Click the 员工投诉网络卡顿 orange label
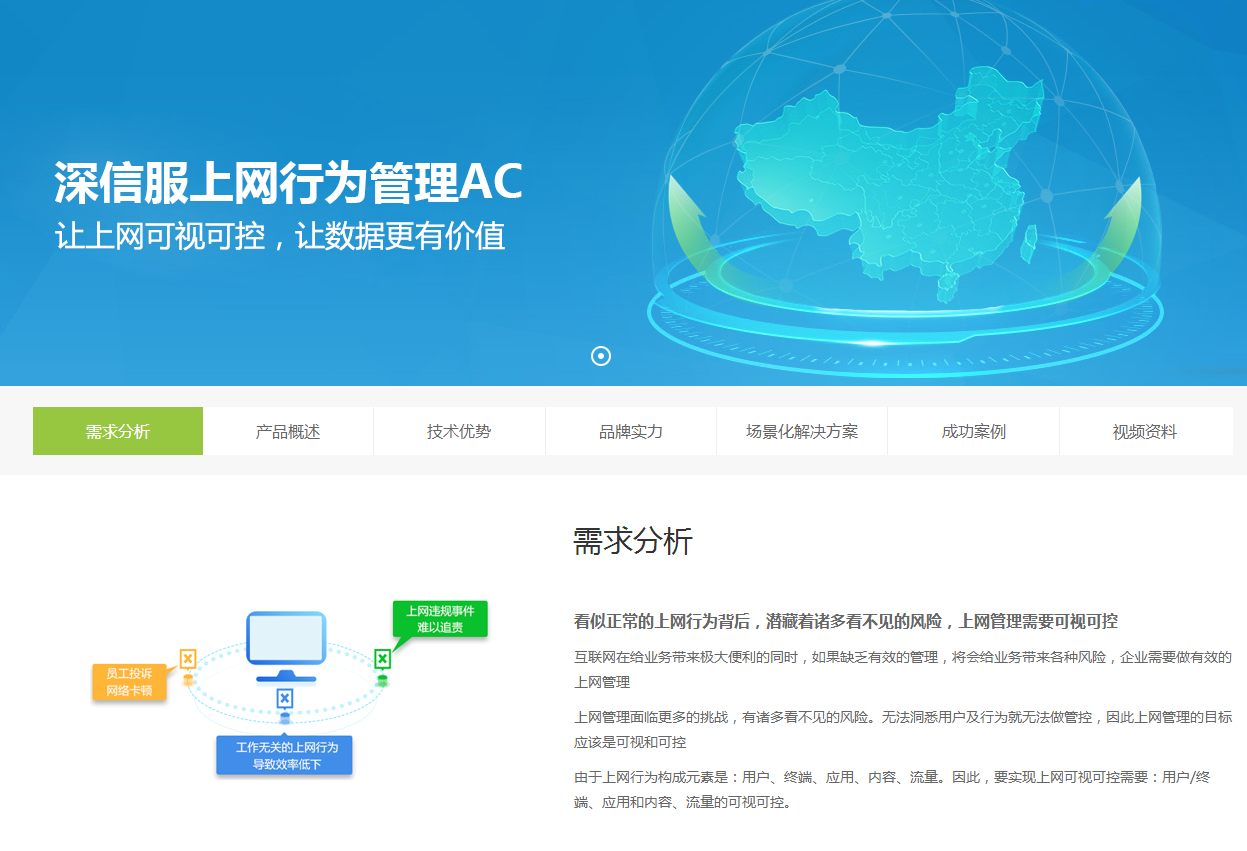Viewport: 1247px width, 851px height. [x=129, y=682]
